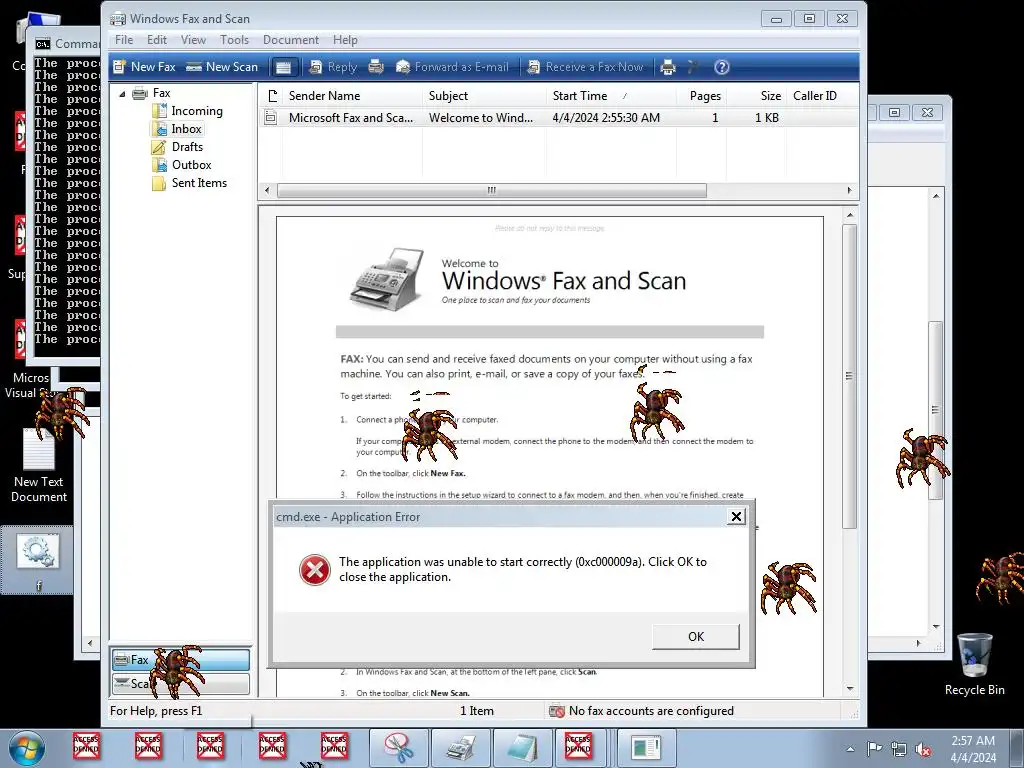Click the network tray icon
This screenshot has height=768, width=1024.
click(x=899, y=749)
